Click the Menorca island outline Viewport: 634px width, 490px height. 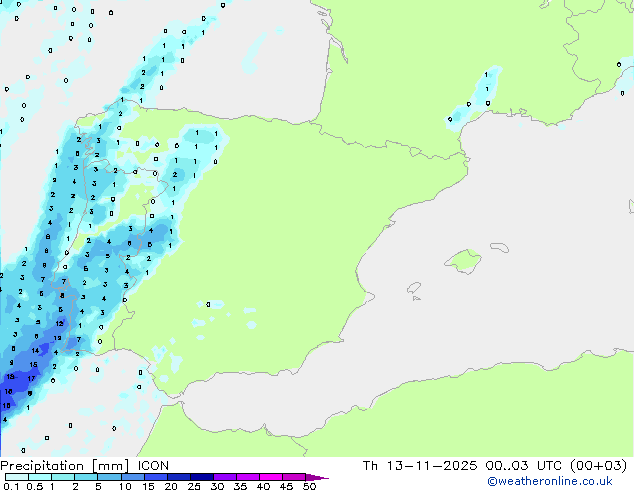[x=500, y=247]
